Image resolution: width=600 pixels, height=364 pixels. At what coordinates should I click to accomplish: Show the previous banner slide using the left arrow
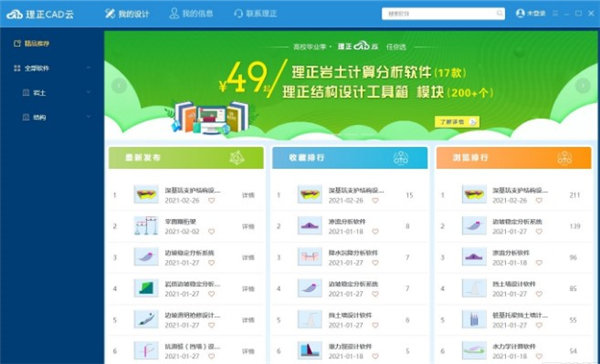coord(119,85)
